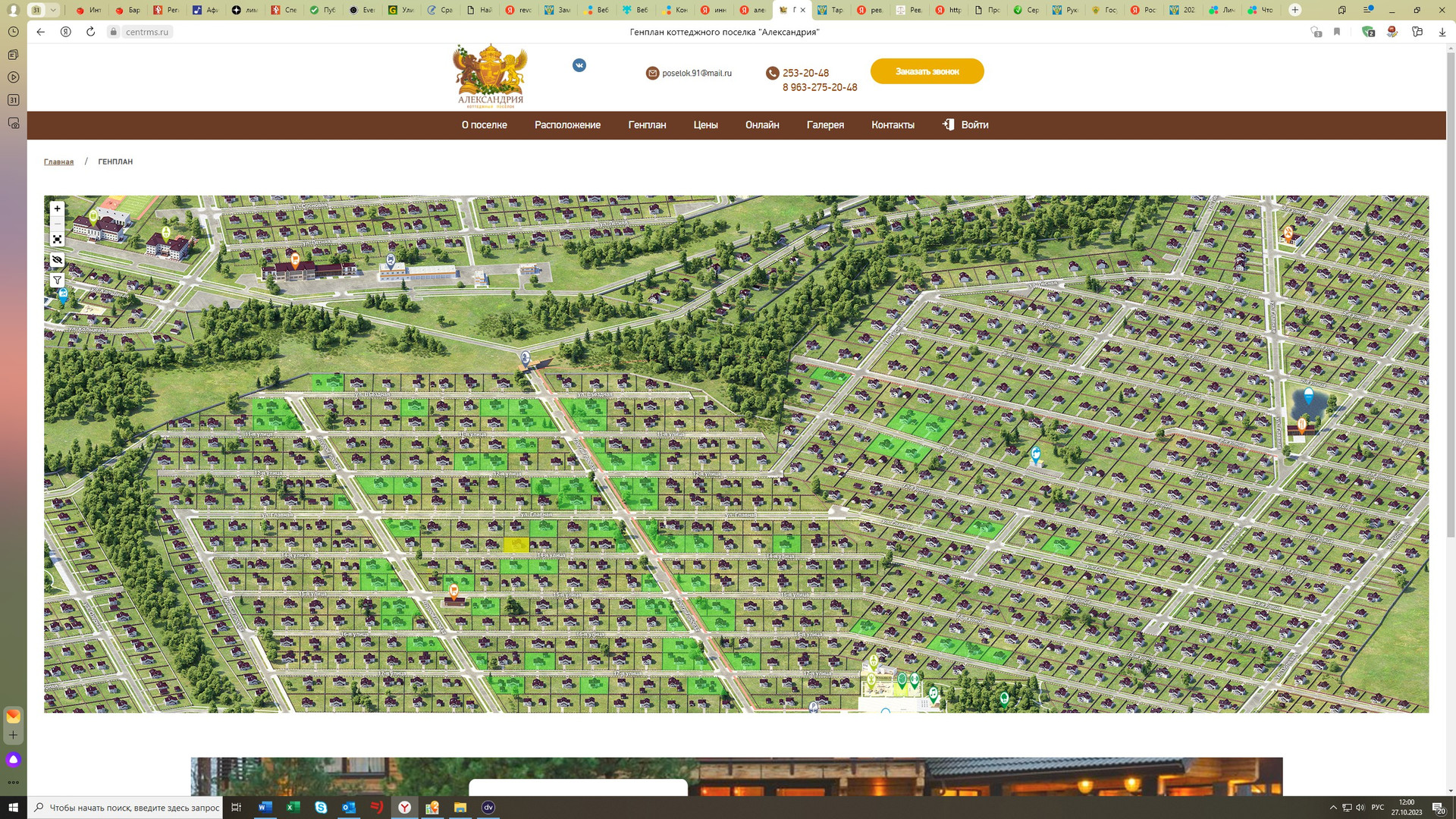Viewport: 1456px width, 819px height.
Task: Select the yellow highlighted plot on the map
Action: (516, 544)
